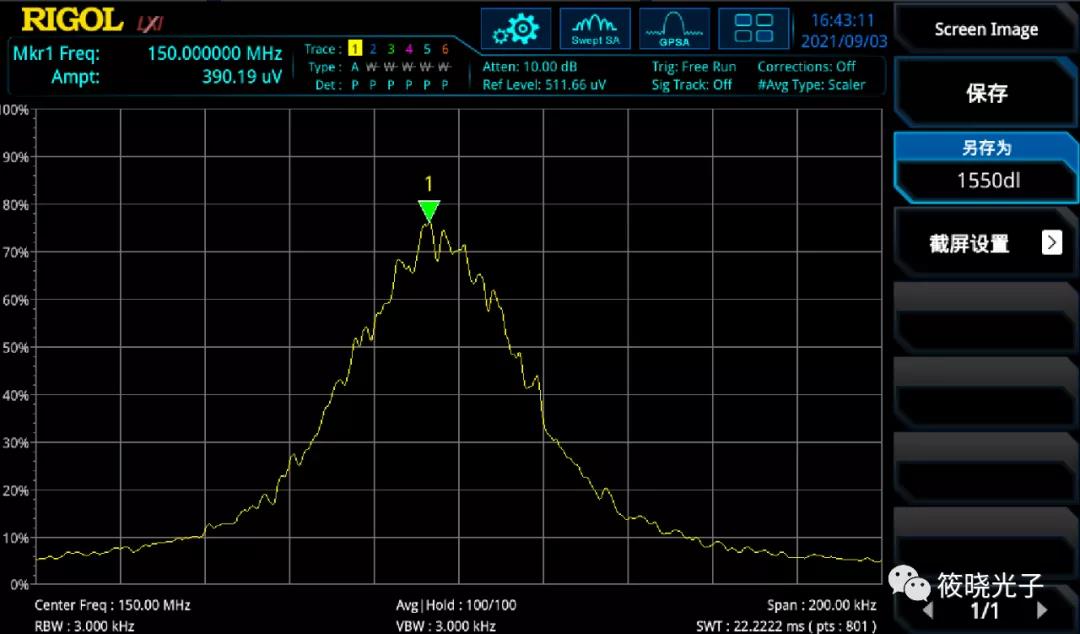Select trace 6 orange color indicator
1080x634 pixels.
point(445,49)
